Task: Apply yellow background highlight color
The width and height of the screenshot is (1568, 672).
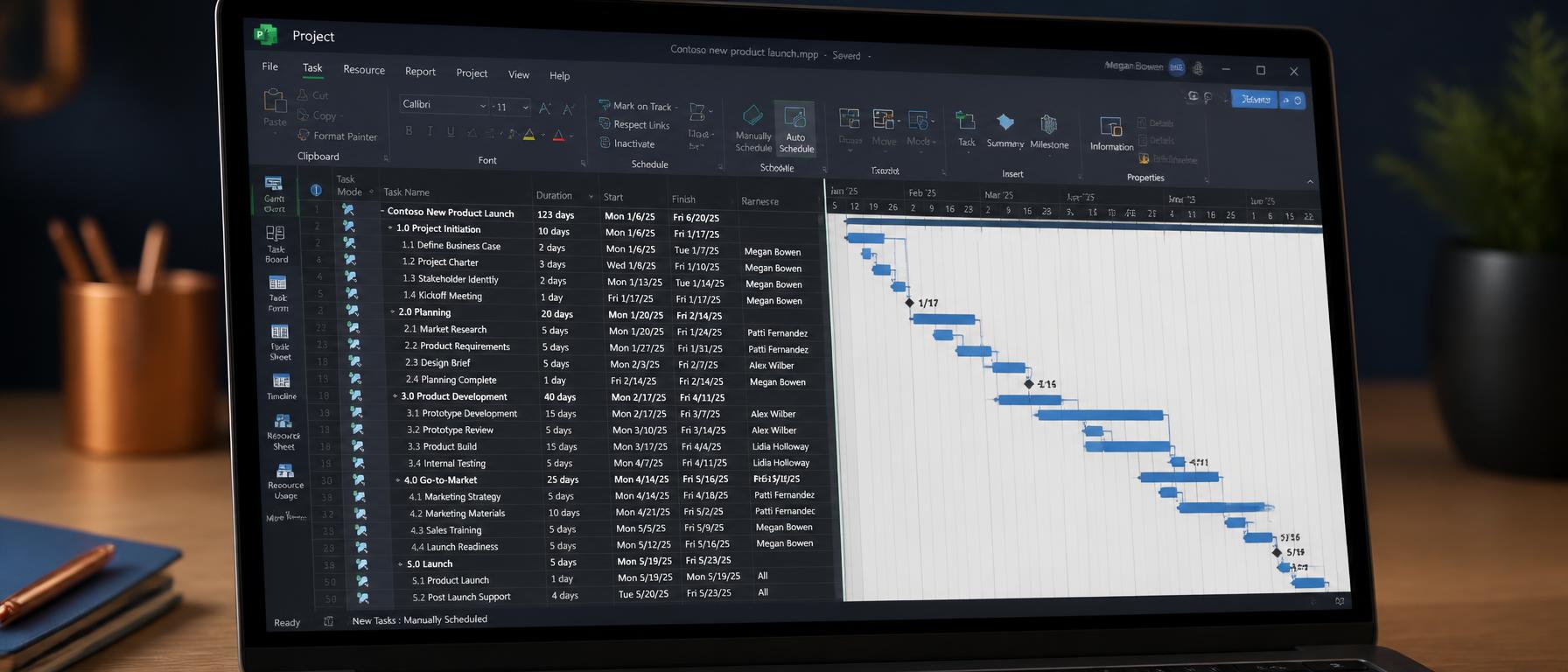Action: (x=528, y=135)
